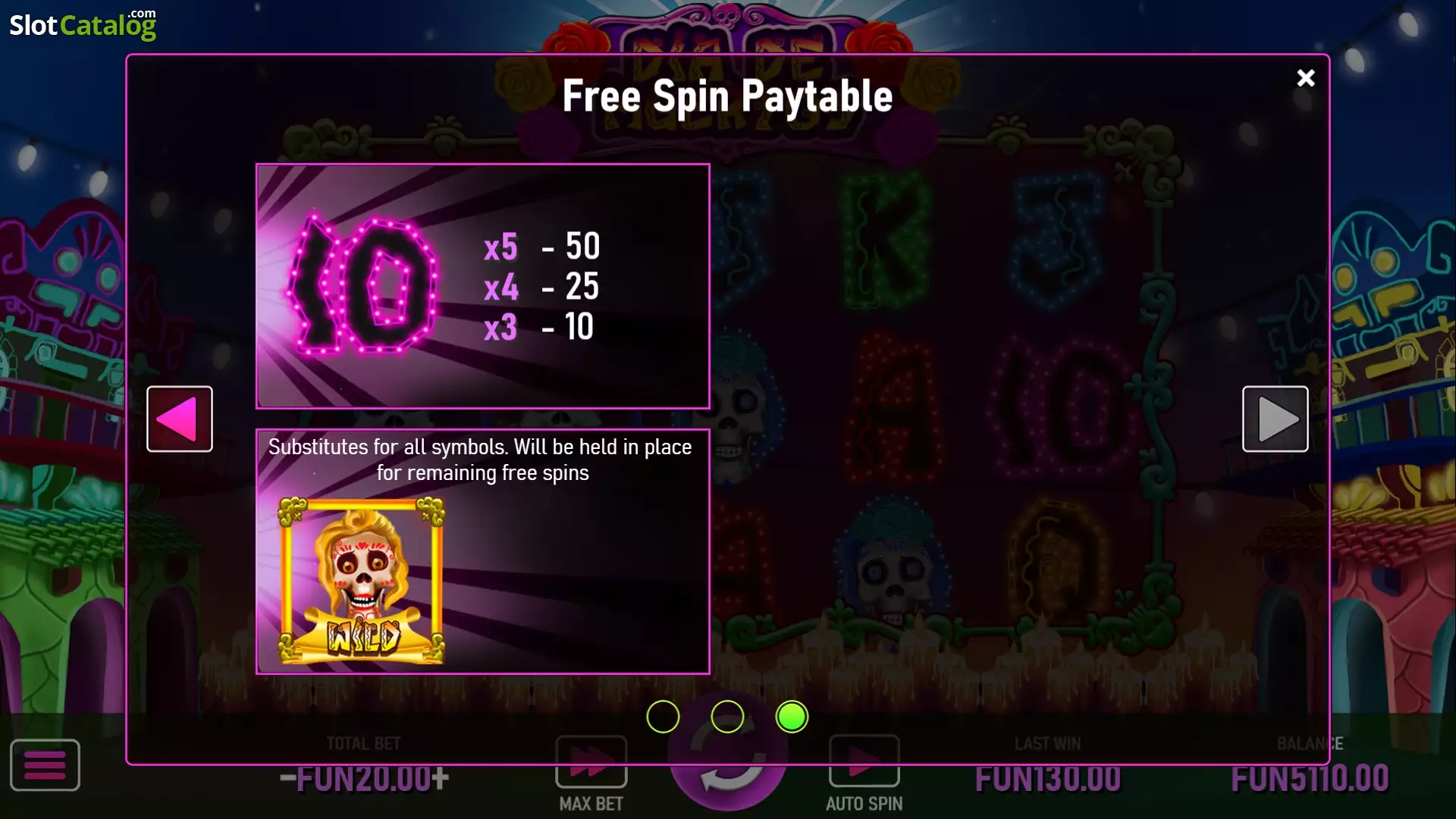
Task: Click the neon pink 10 symbol
Action: coord(362,286)
